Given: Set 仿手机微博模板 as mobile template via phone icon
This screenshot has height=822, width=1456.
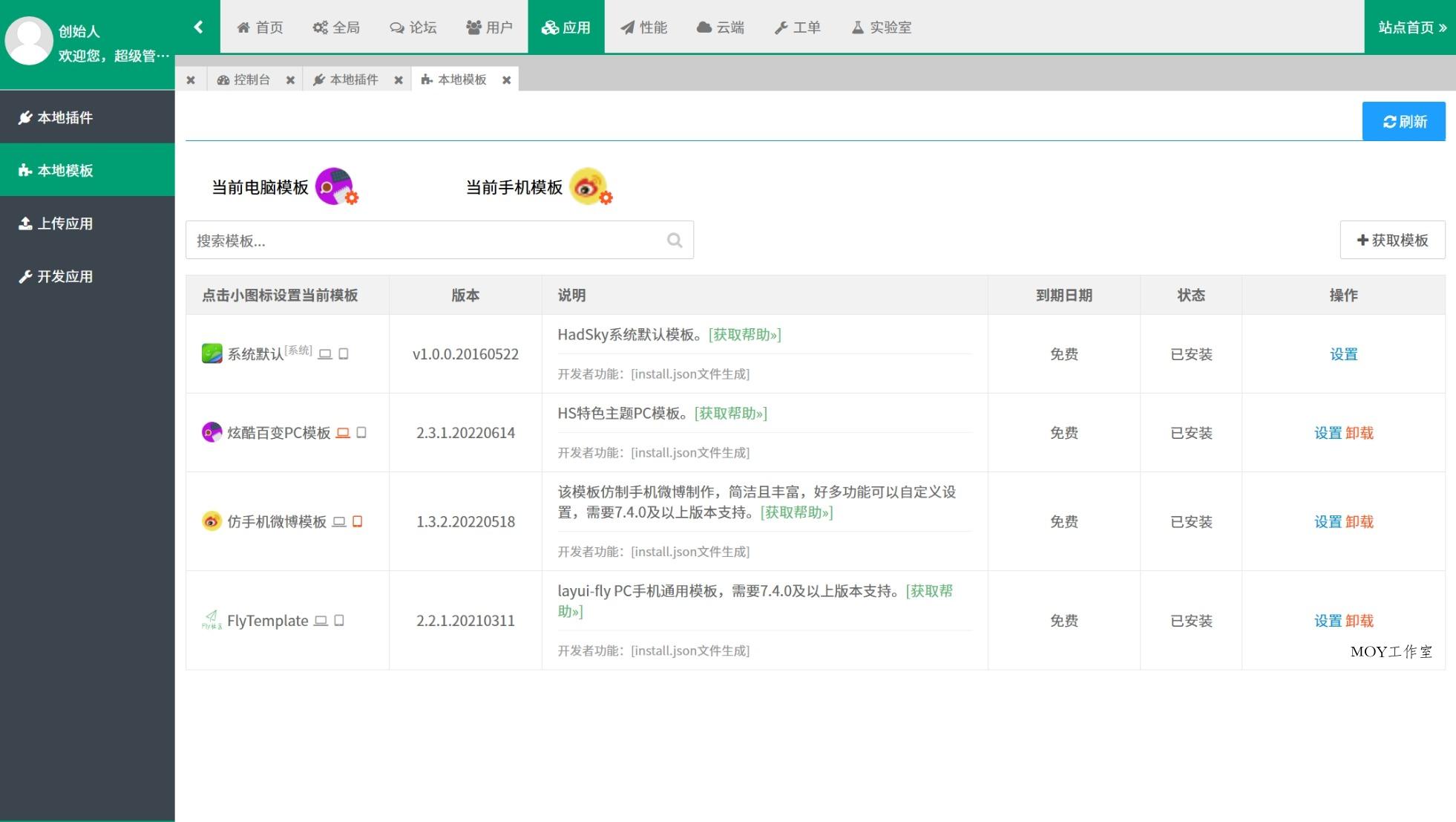Looking at the screenshot, I should 357,521.
